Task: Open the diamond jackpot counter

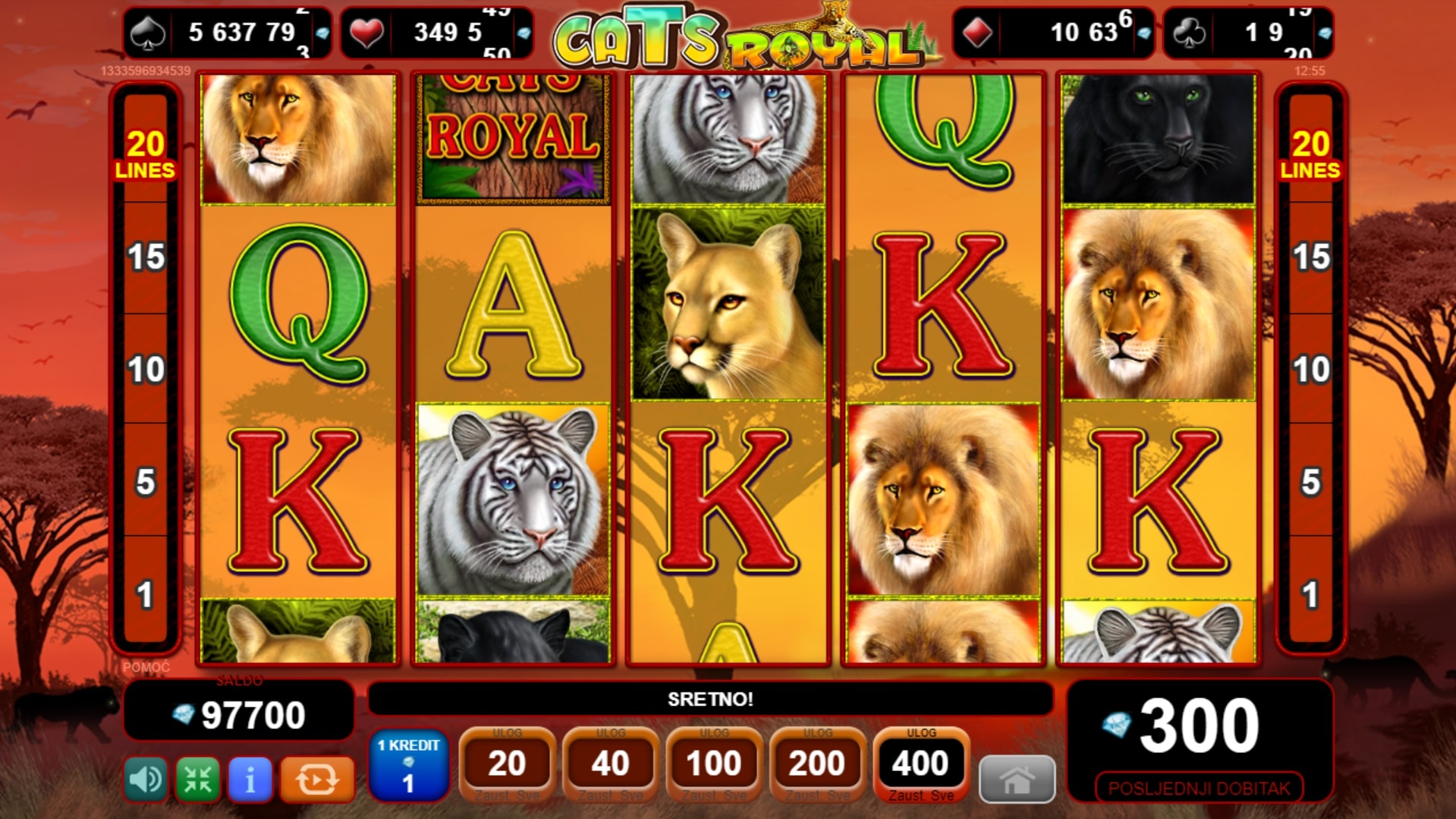Action: click(x=1053, y=33)
